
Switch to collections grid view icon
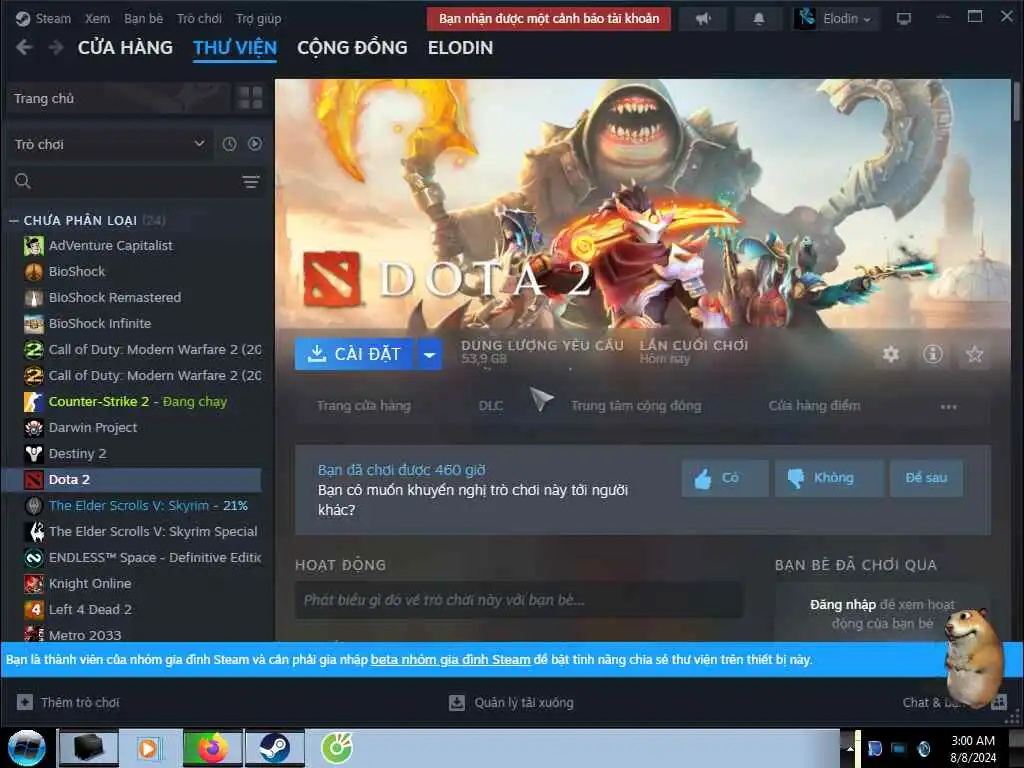[x=250, y=98]
